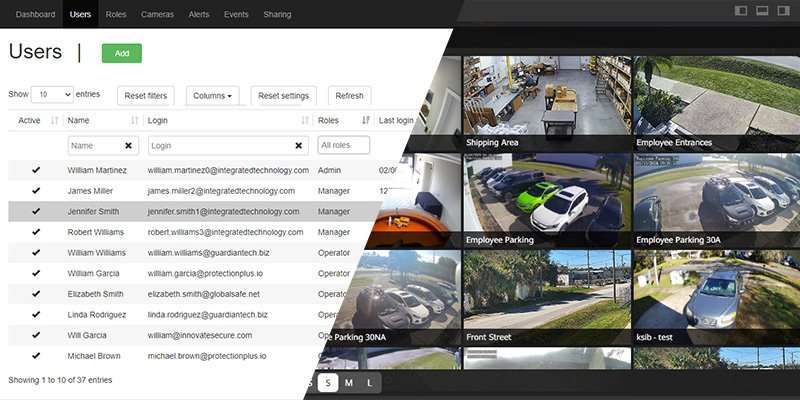Open the Employee Parking camera feed
Screen dimensions: 800x400
pyautogui.click(x=547, y=200)
